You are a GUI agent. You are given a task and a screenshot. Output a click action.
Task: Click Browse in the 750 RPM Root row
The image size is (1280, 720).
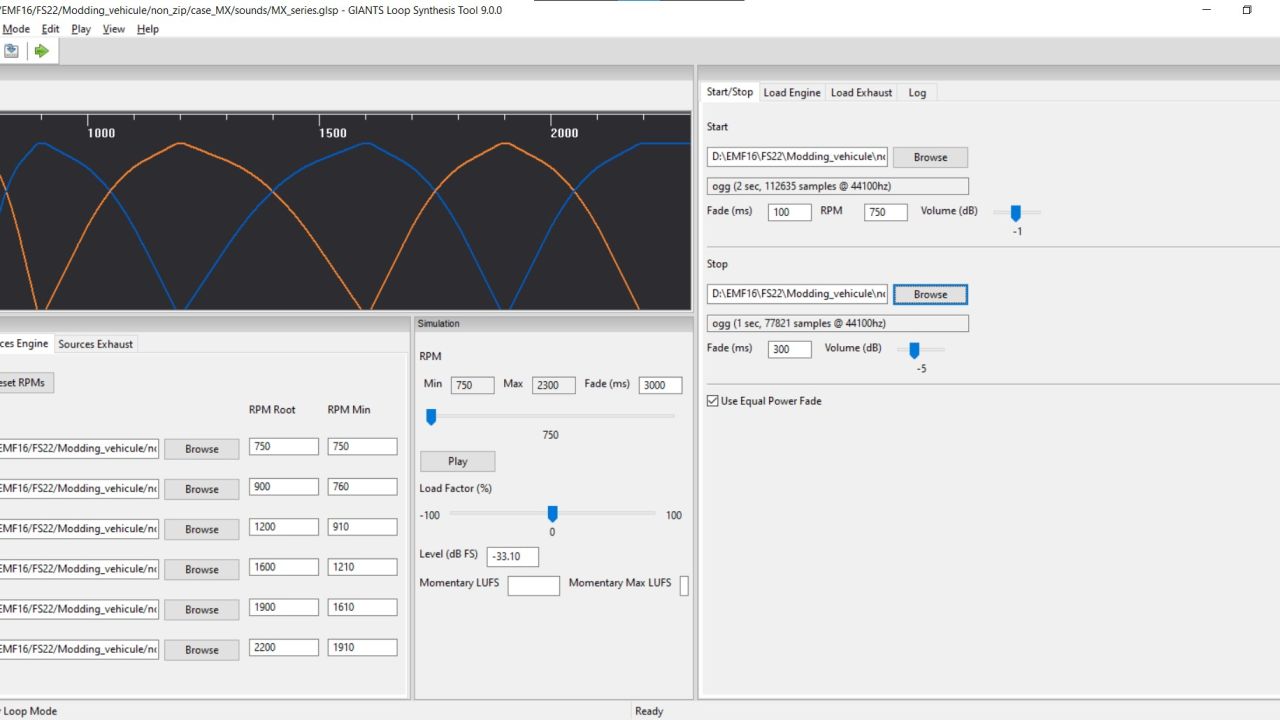[x=201, y=449]
